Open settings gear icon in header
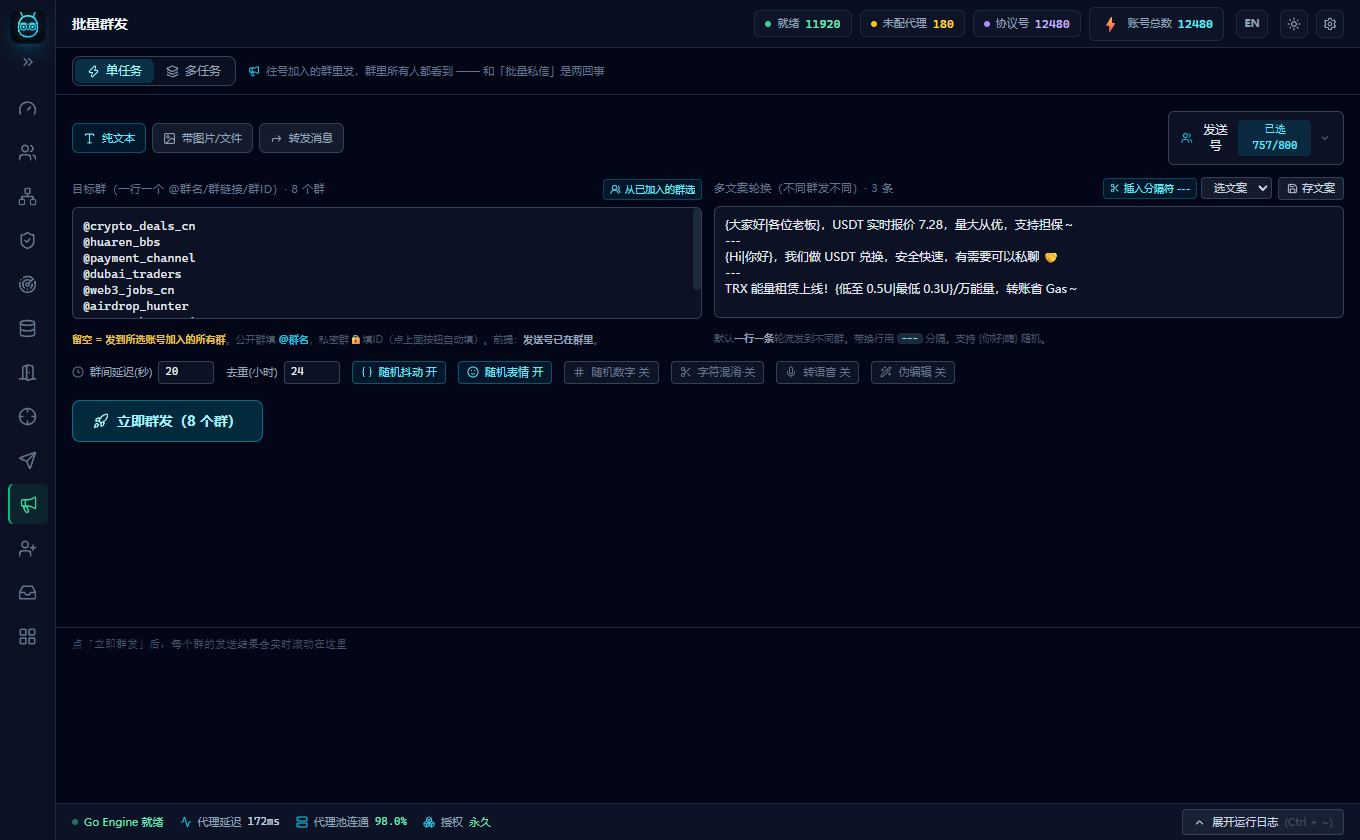The width and height of the screenshot is (1360, 840). (x=1330, y=24)
